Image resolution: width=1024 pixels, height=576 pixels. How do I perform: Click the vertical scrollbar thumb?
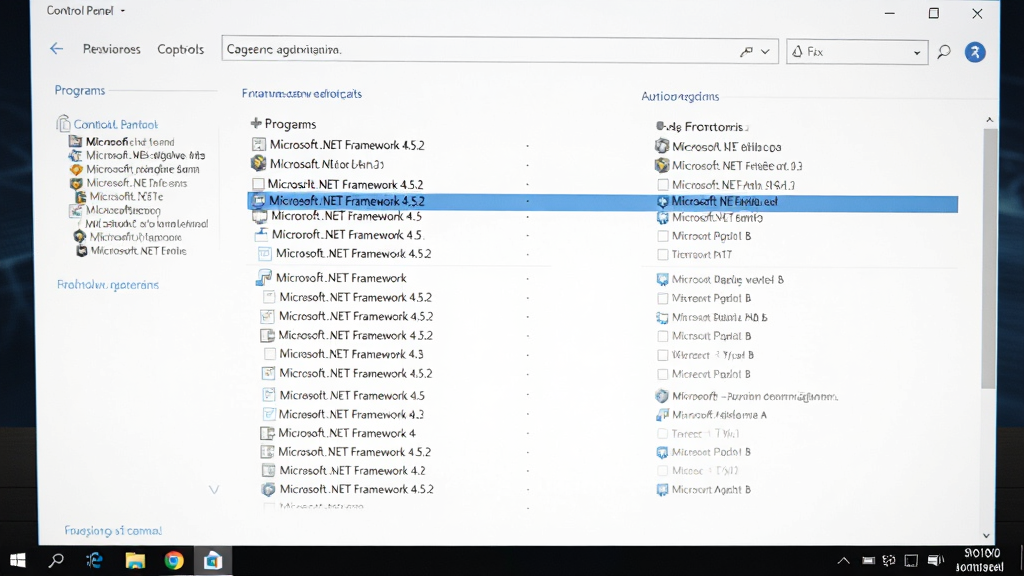pyautogui.click(x=990, y=258)
